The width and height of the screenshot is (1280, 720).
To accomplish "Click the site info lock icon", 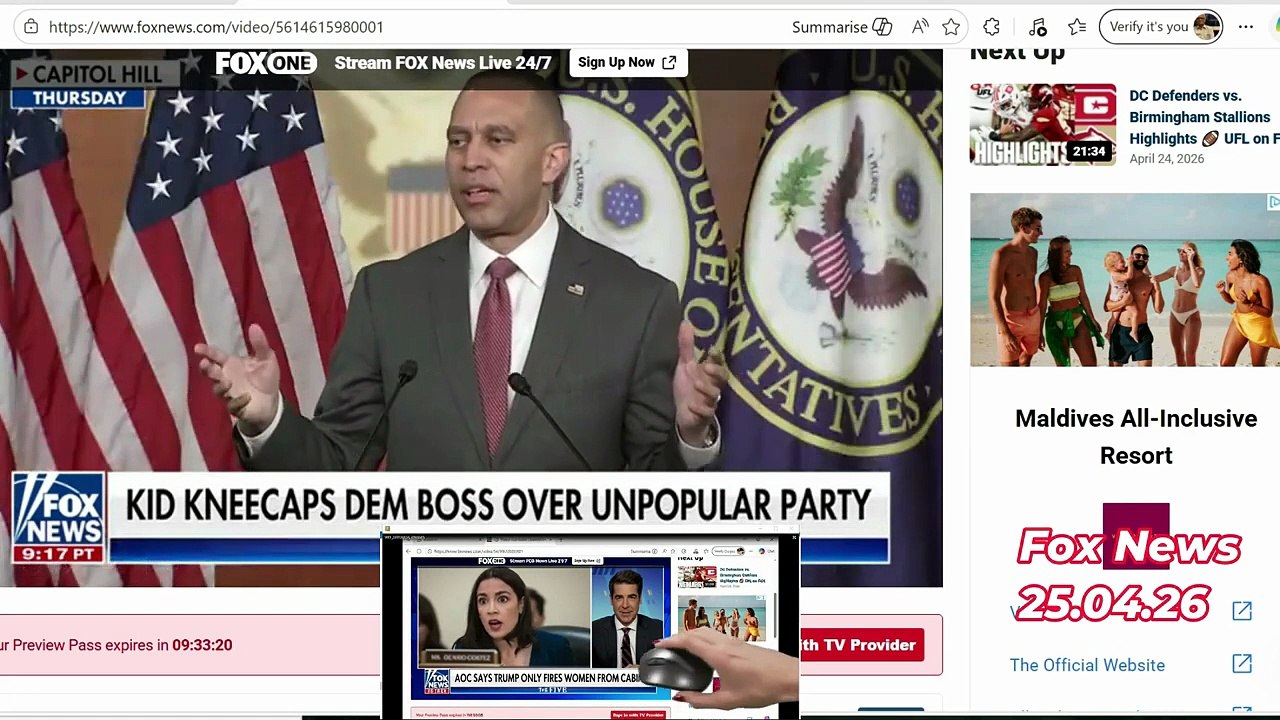I will (31, 27).
